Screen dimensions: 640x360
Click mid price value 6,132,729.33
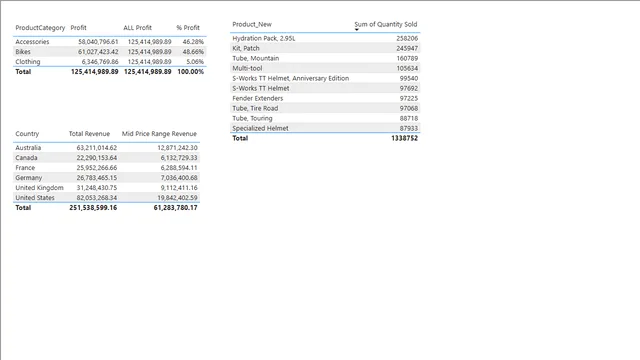click(x=179, y=158)
